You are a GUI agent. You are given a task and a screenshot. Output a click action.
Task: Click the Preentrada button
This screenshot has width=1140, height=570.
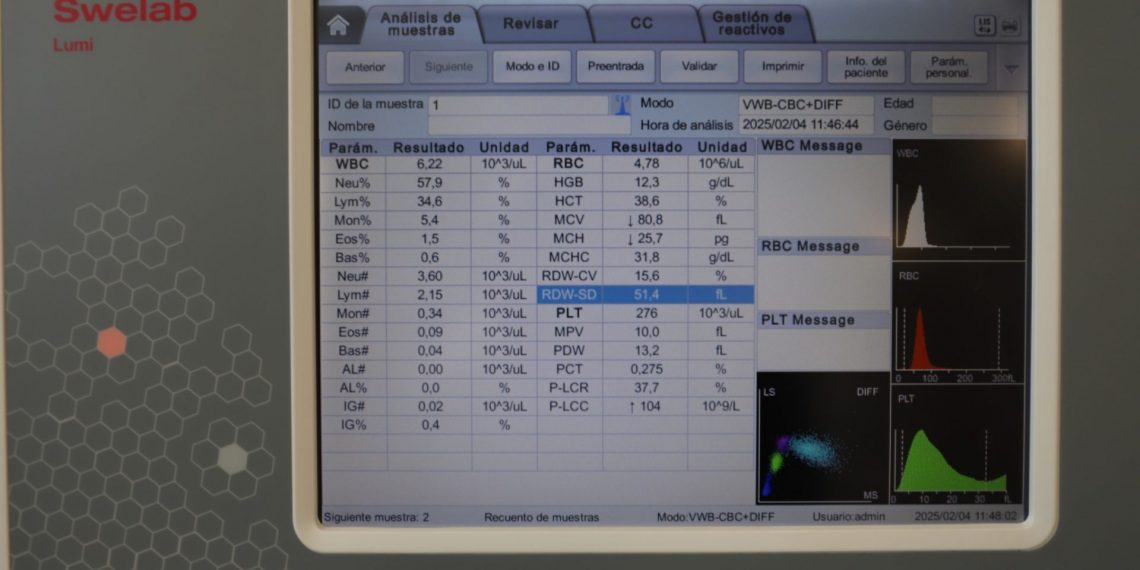pyautogui.click(x=615, y=67)
